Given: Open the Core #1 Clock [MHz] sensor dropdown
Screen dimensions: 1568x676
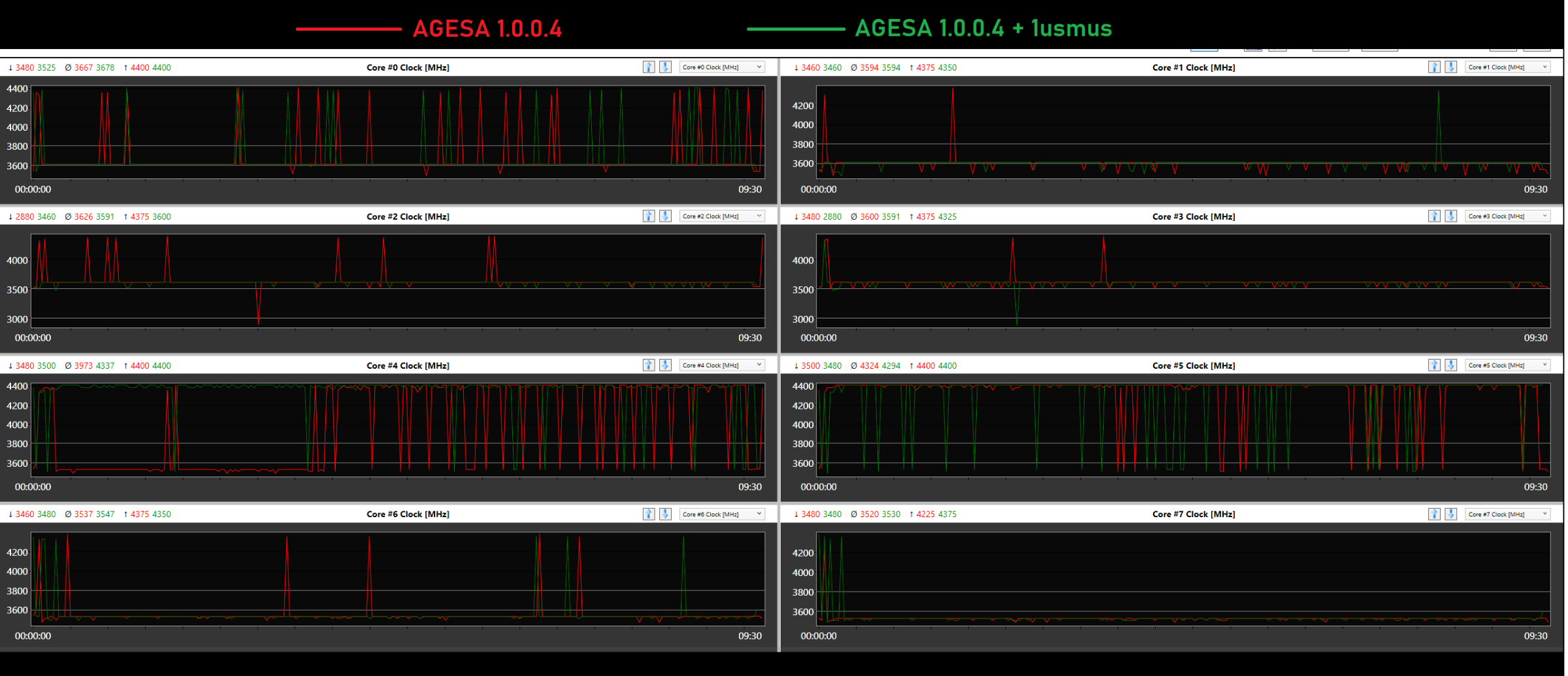Looking at the screenshot, I should [1507, 67].
